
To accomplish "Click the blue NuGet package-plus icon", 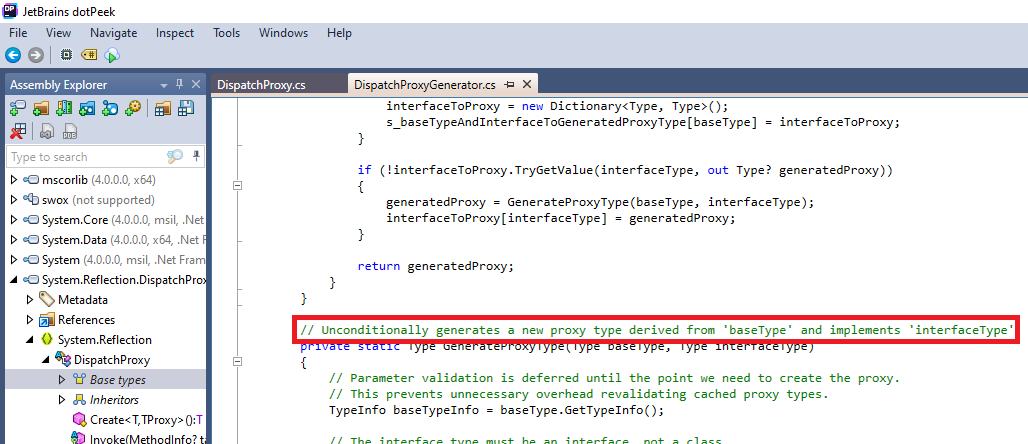I will [110, 109].
